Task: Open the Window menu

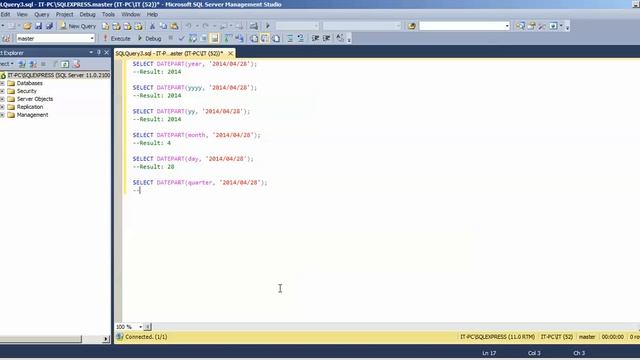Action: 131,14
